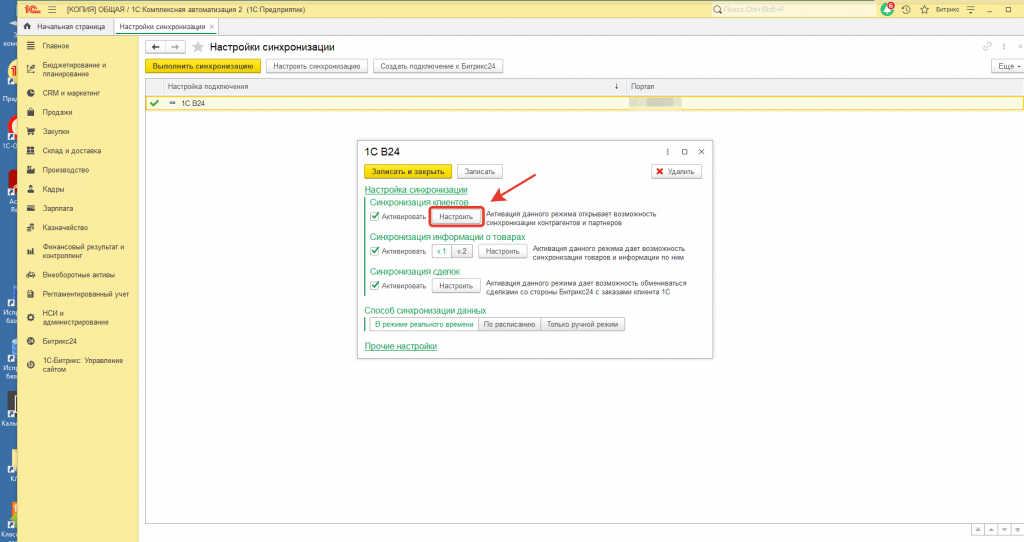Click the red X Удалить button
The image size is (1024, 542).
677,172
